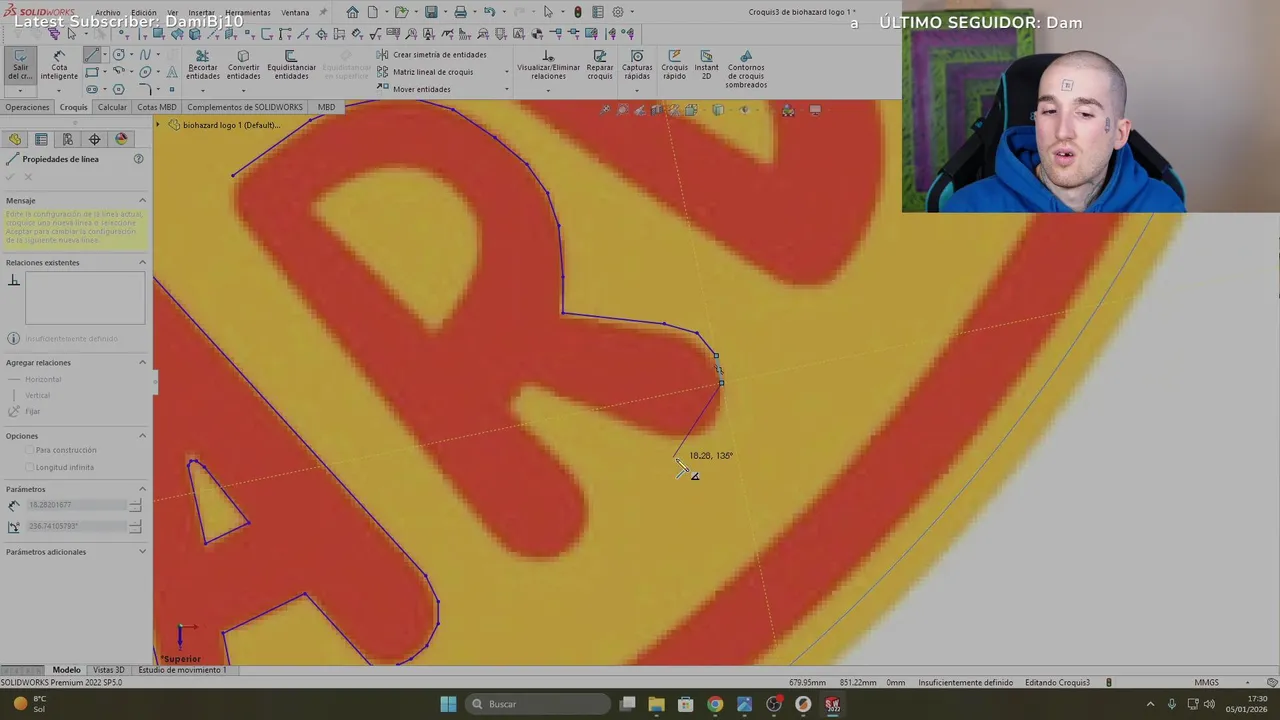Screen dimensions: 1280x720
Task: Collapse the Parámetros section
Action: [142, 489]
